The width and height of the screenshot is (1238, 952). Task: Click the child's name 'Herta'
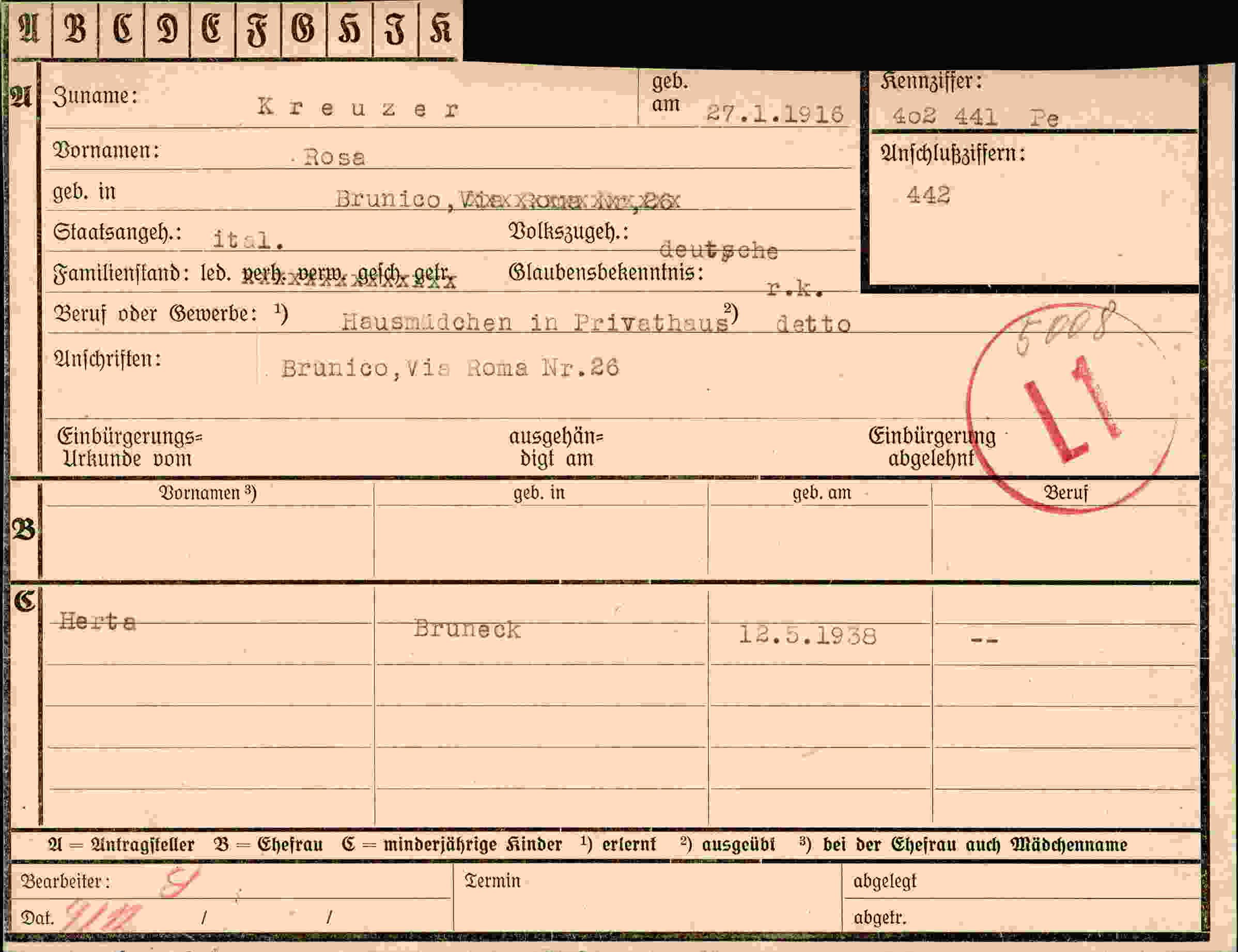98,621
